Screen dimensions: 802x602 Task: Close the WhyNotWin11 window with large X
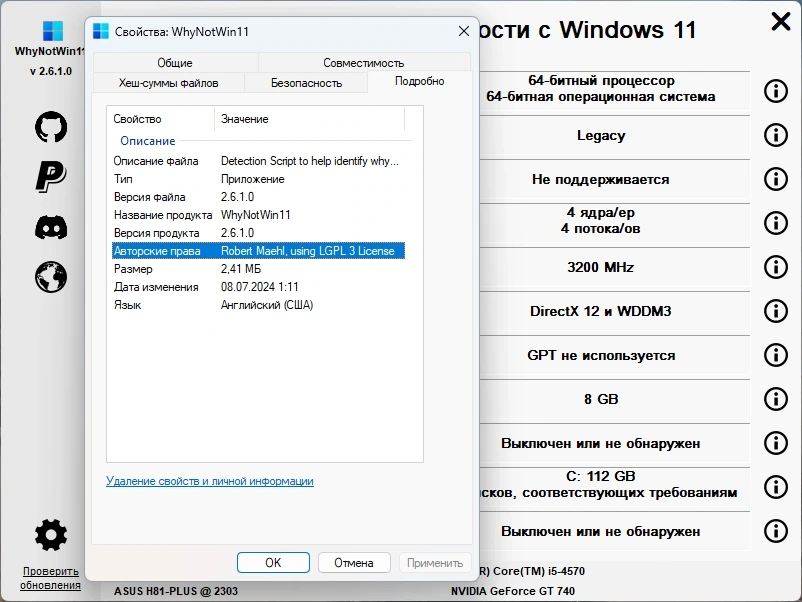click(781, 21)
